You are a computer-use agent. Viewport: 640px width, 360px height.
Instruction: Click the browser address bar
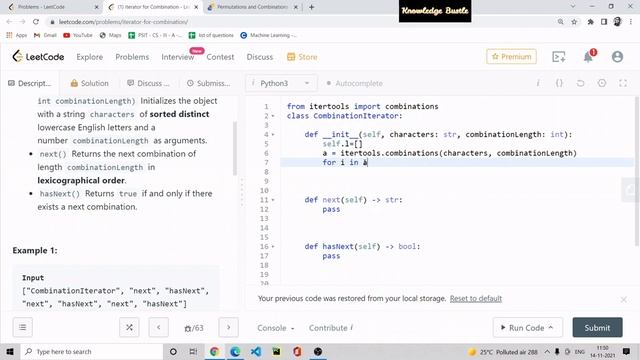[x=302, y=22]
